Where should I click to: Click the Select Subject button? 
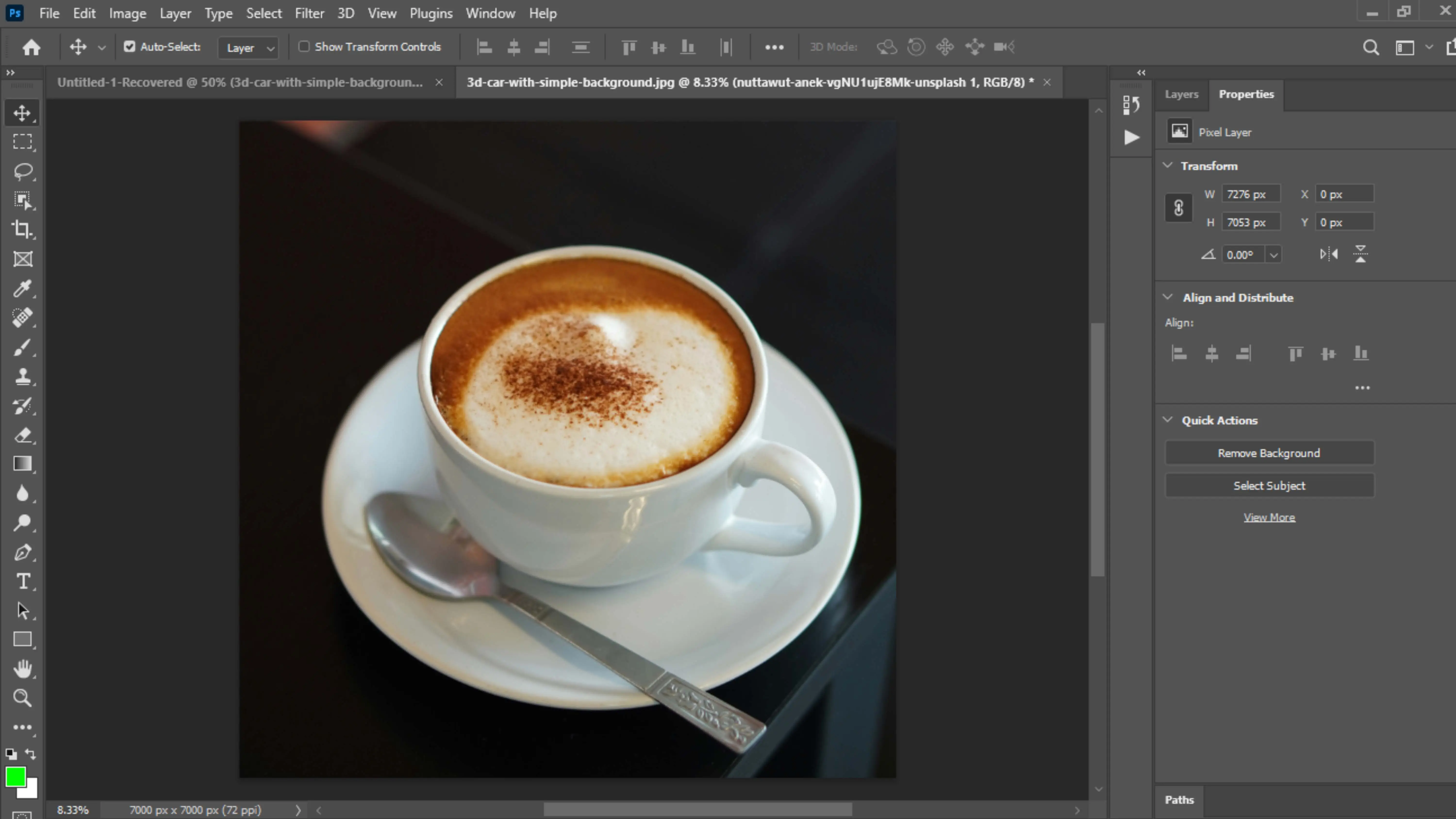[x=1269, y=486]
